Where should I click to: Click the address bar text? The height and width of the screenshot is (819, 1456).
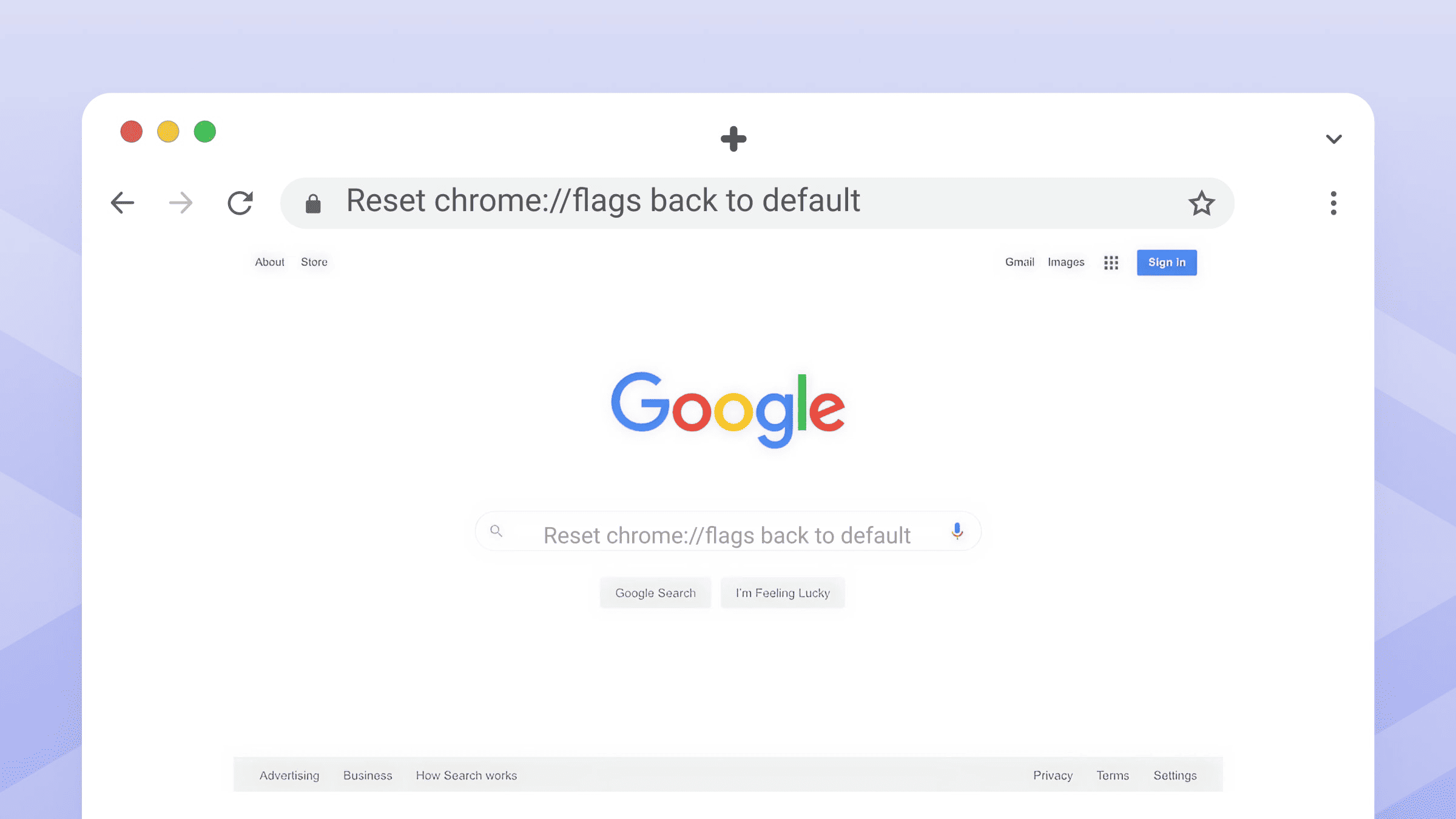coord(603,201)
